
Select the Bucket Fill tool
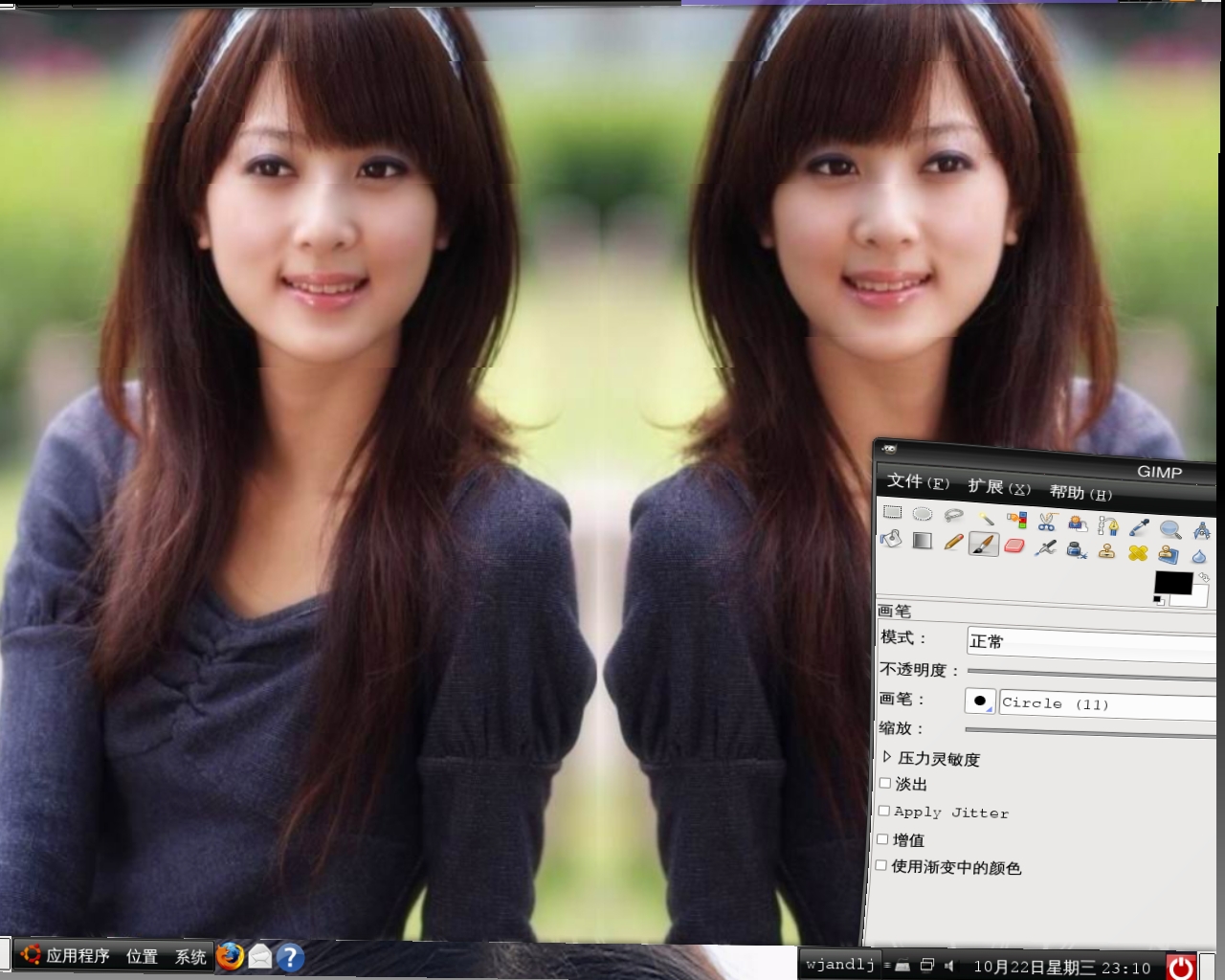tap(891, 539)
